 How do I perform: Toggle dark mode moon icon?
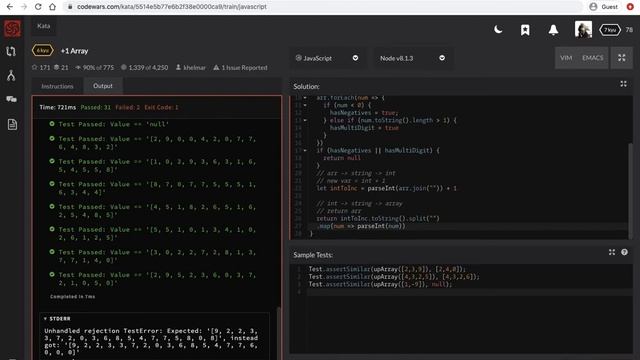coord(498,29)
